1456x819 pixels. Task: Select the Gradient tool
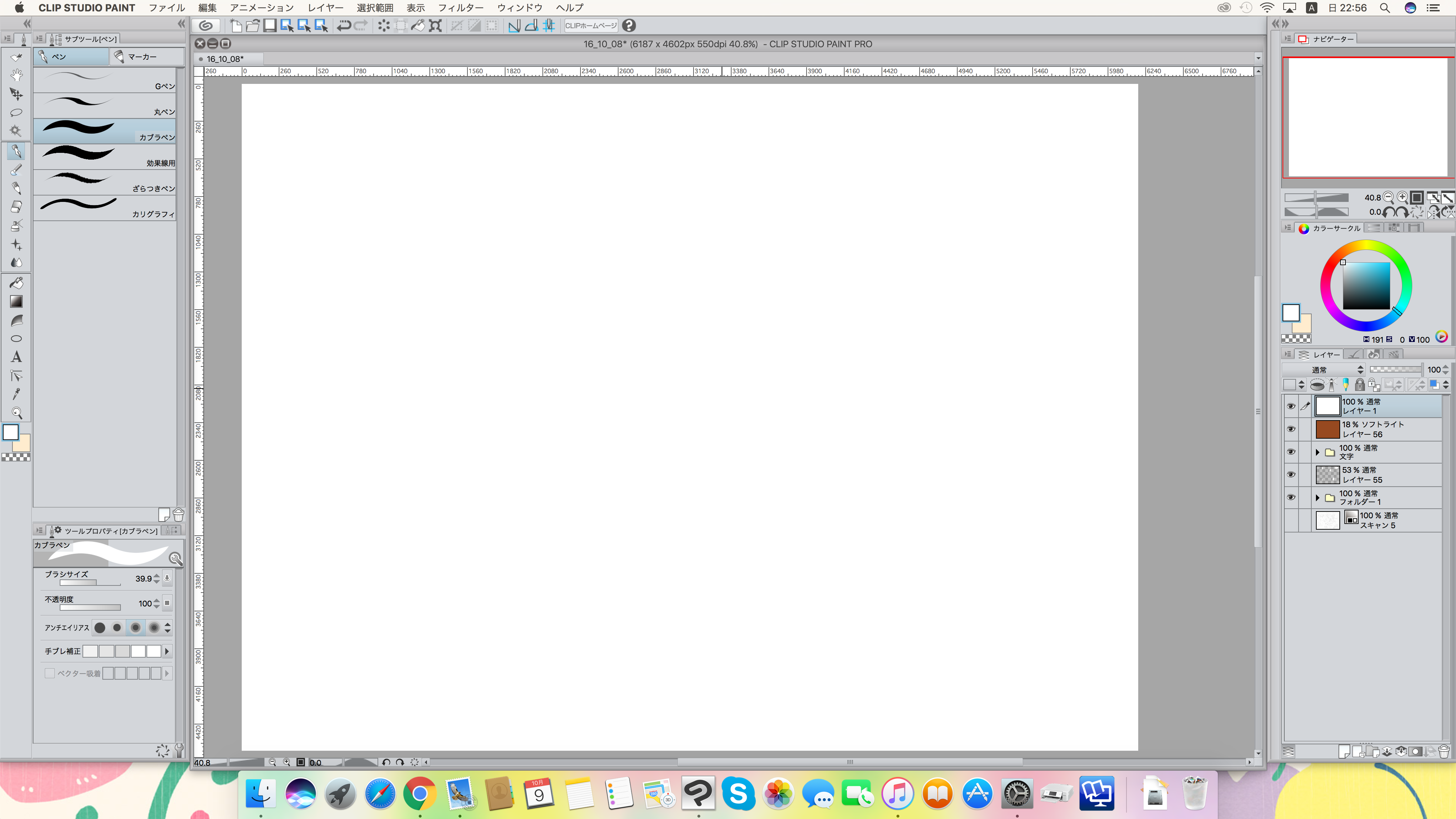pyautogui.click(x=16, y=301)
